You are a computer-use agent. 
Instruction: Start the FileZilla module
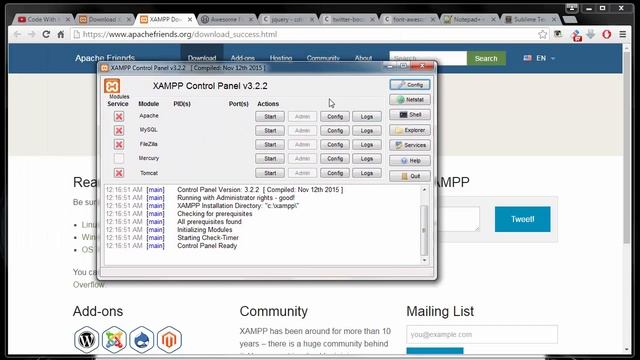[270, 144]
